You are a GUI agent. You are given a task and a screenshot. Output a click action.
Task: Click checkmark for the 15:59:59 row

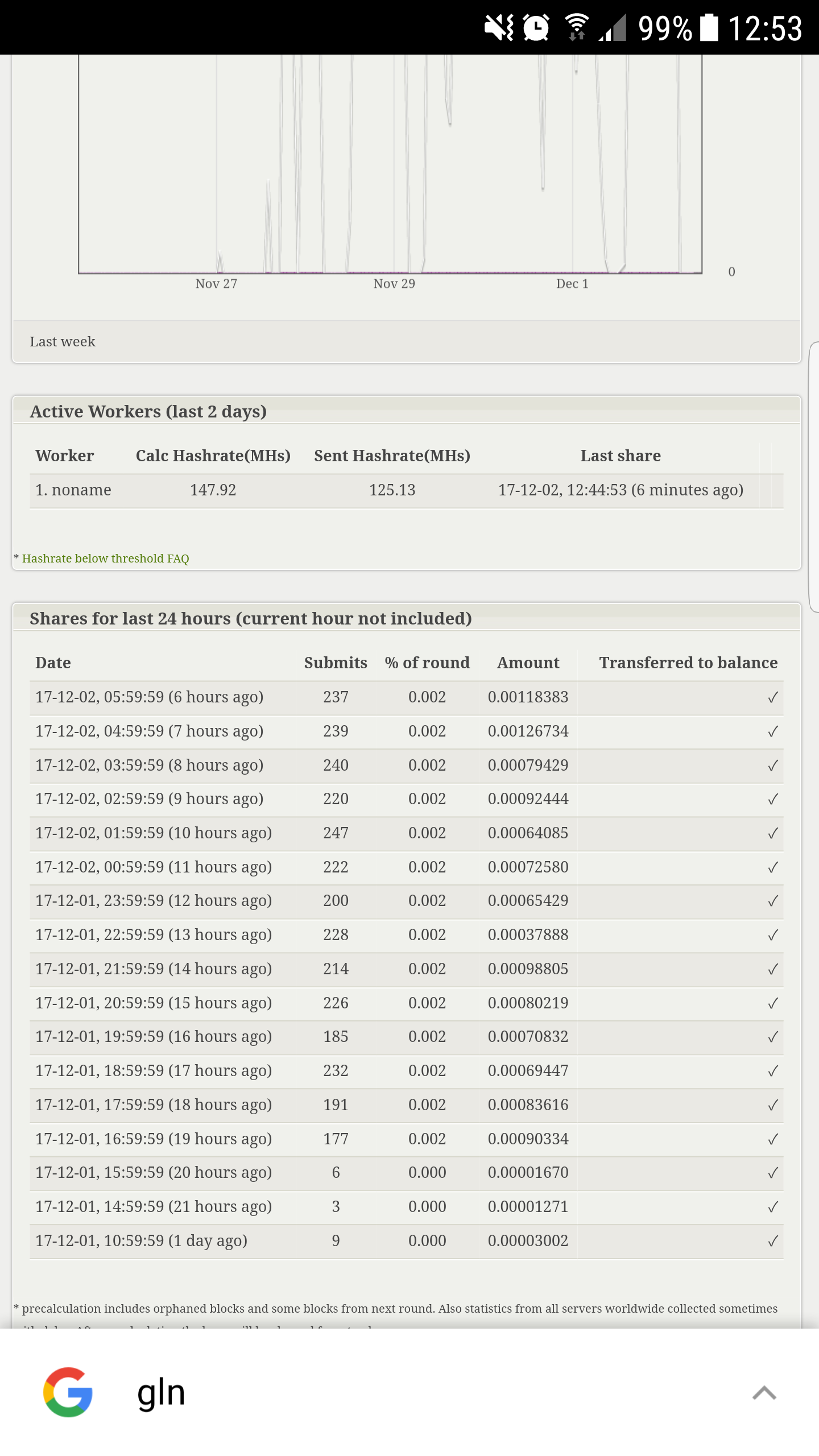[772, 1173]
